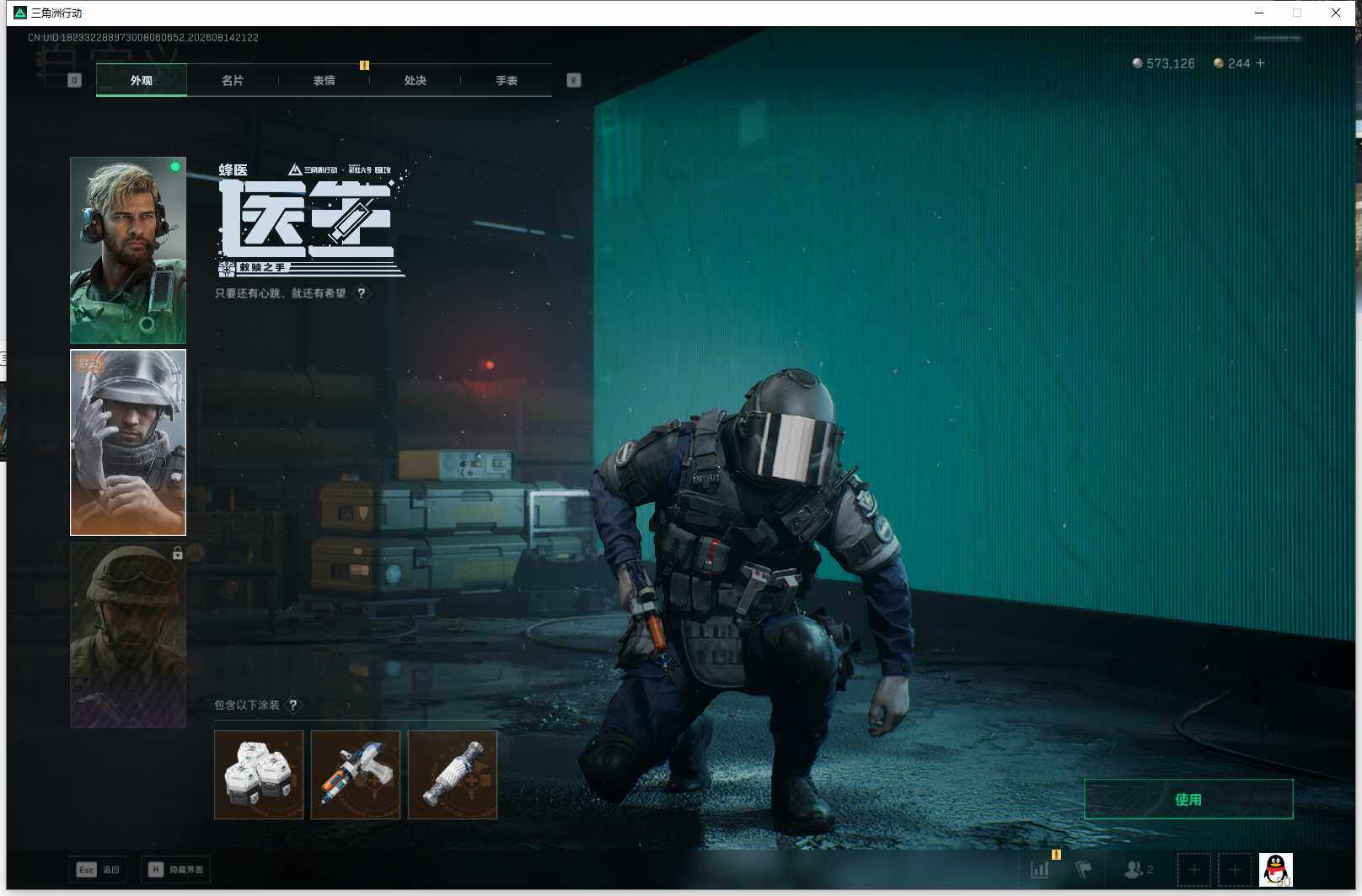Click the H 隐藏界面 button

[176, 869]
